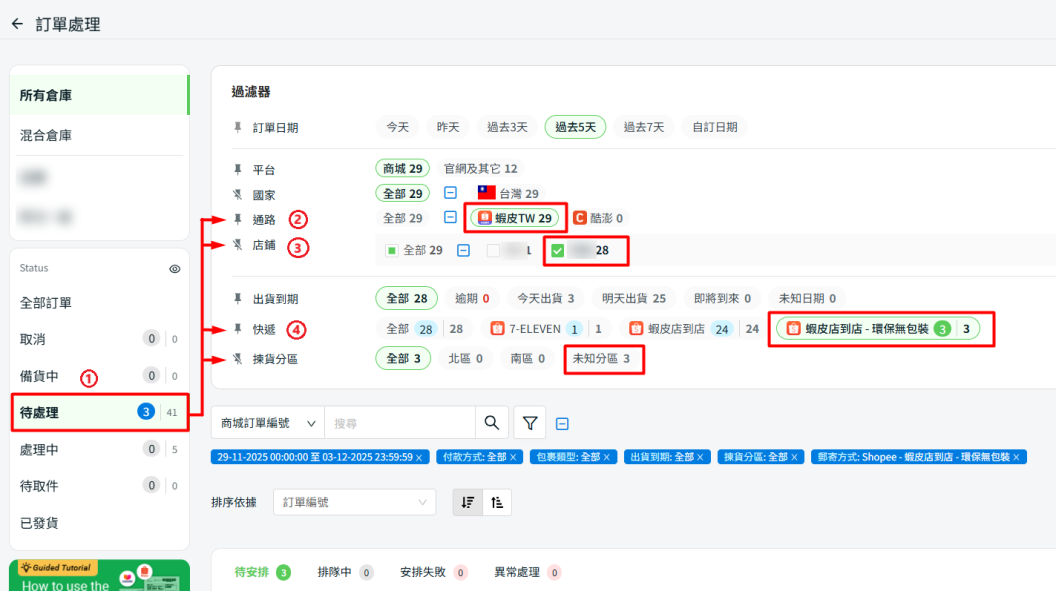Click into the 搜尋 search field

400,423
